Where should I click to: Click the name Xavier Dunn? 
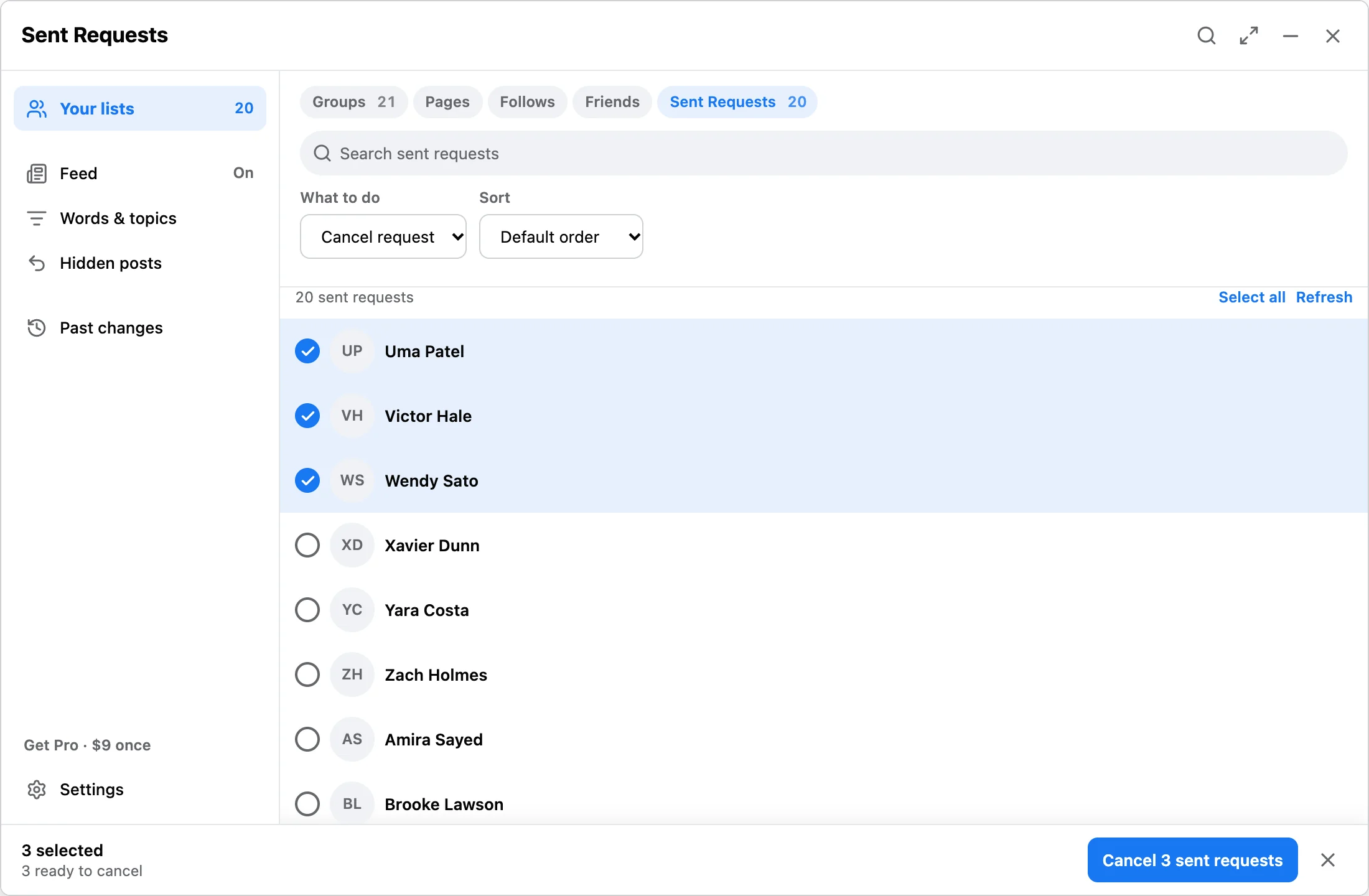(432, 546)
